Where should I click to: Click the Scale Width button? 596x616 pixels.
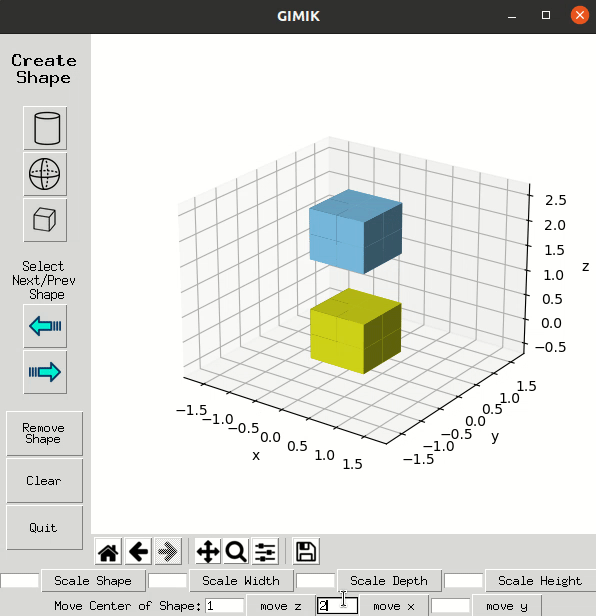click(241, 581)
